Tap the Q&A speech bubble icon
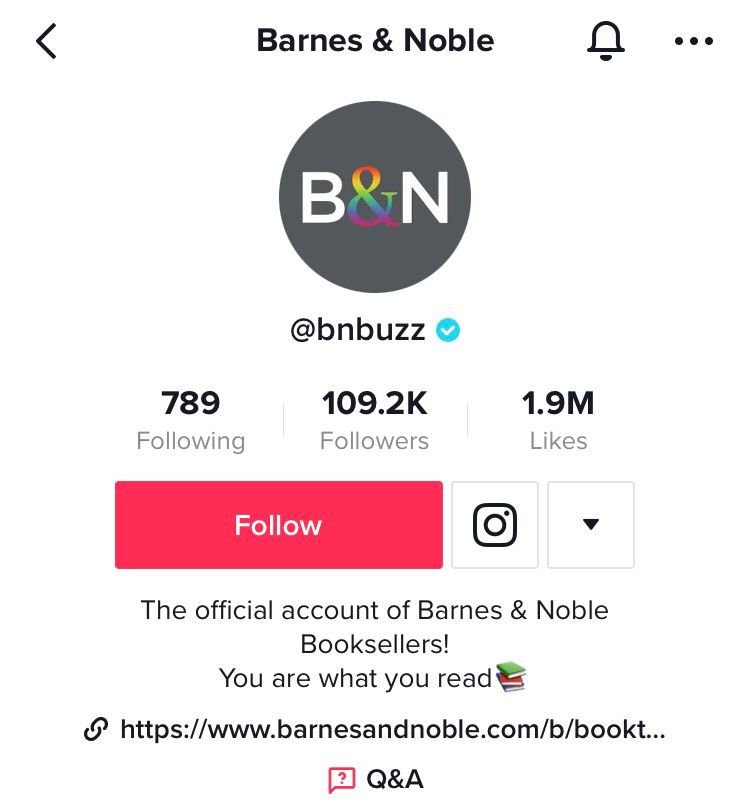750x811 pixels. [x=342, y=779]
